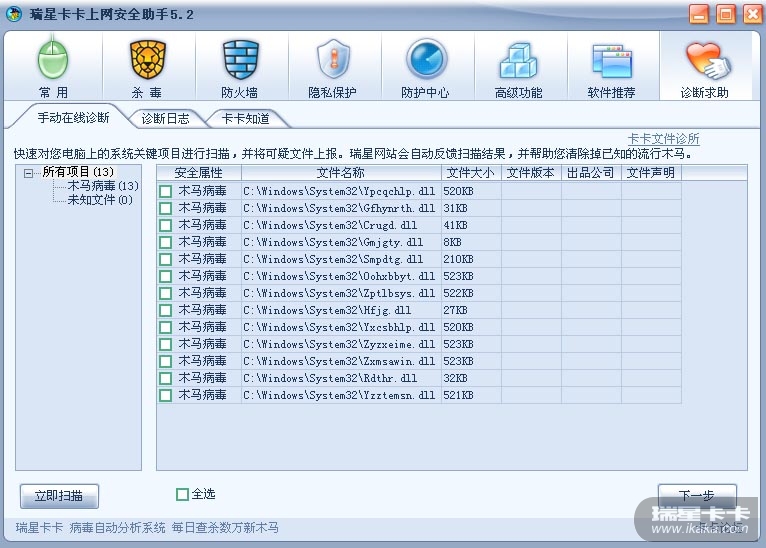Sort by the 文件声明 column header
Image resolution: width=766 pixels, height=548 pixels.
pos(651,173)
